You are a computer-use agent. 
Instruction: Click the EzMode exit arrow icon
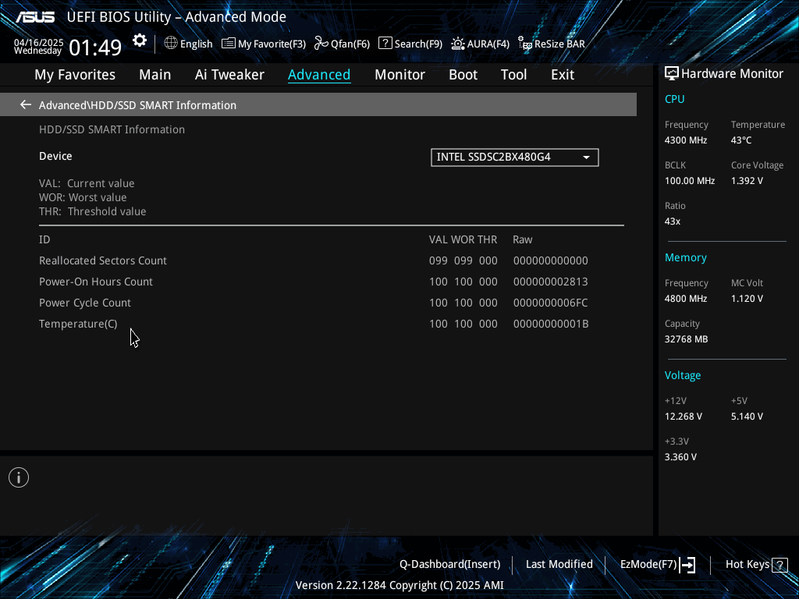pos(687,564)
